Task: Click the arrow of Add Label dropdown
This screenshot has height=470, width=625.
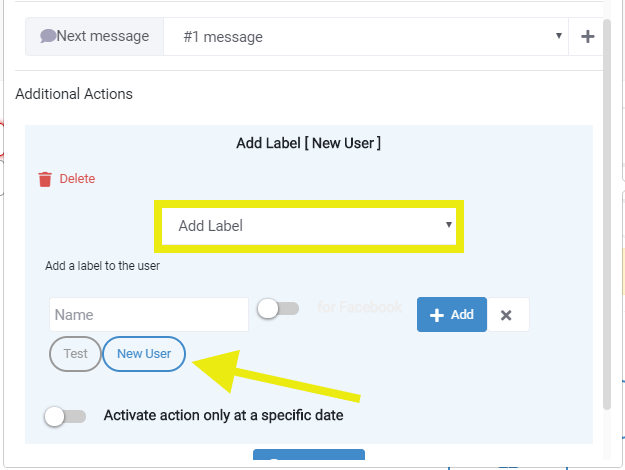Action: tap(448, 225)
